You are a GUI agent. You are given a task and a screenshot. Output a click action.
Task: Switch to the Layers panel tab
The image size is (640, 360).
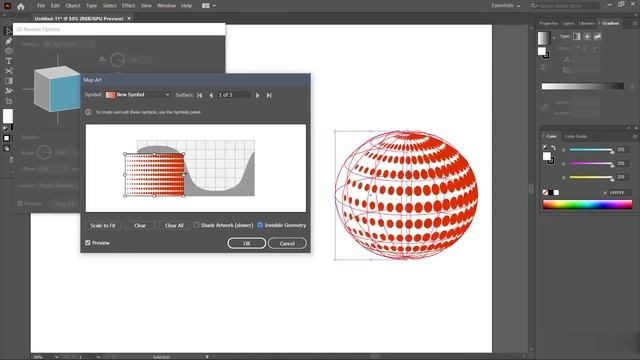tap(568, 23)
